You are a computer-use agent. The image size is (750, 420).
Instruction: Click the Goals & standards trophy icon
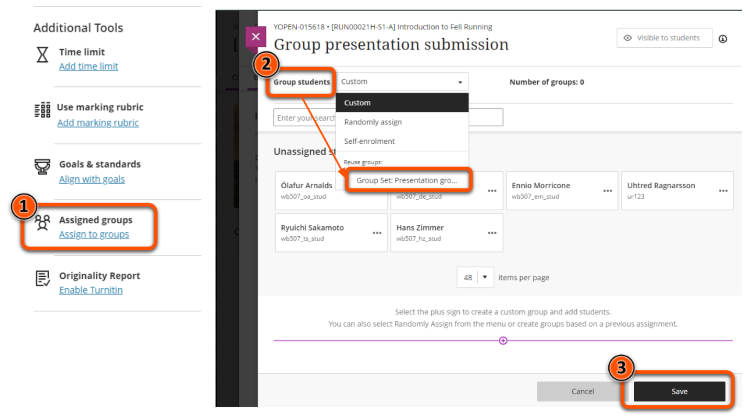[x=42, y=168]
